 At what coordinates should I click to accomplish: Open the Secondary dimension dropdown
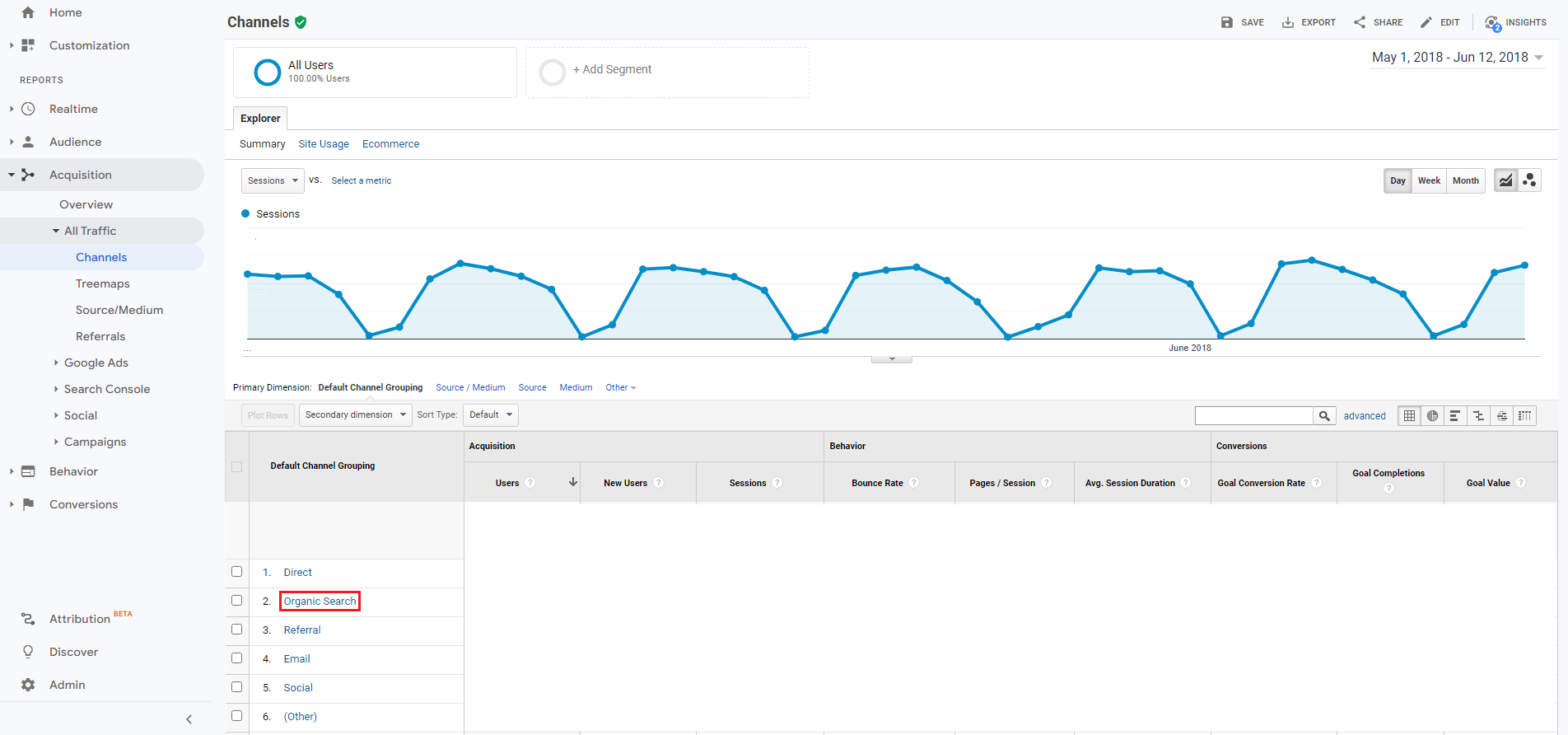coord(356,415)
